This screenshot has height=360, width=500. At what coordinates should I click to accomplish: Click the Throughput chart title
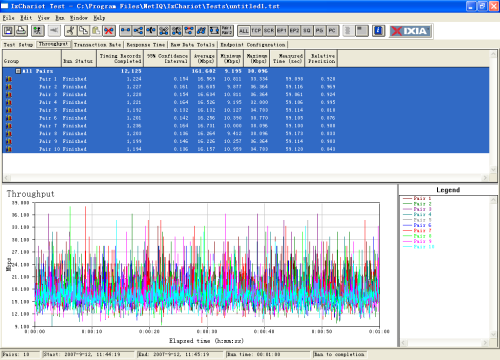point(30,194)
